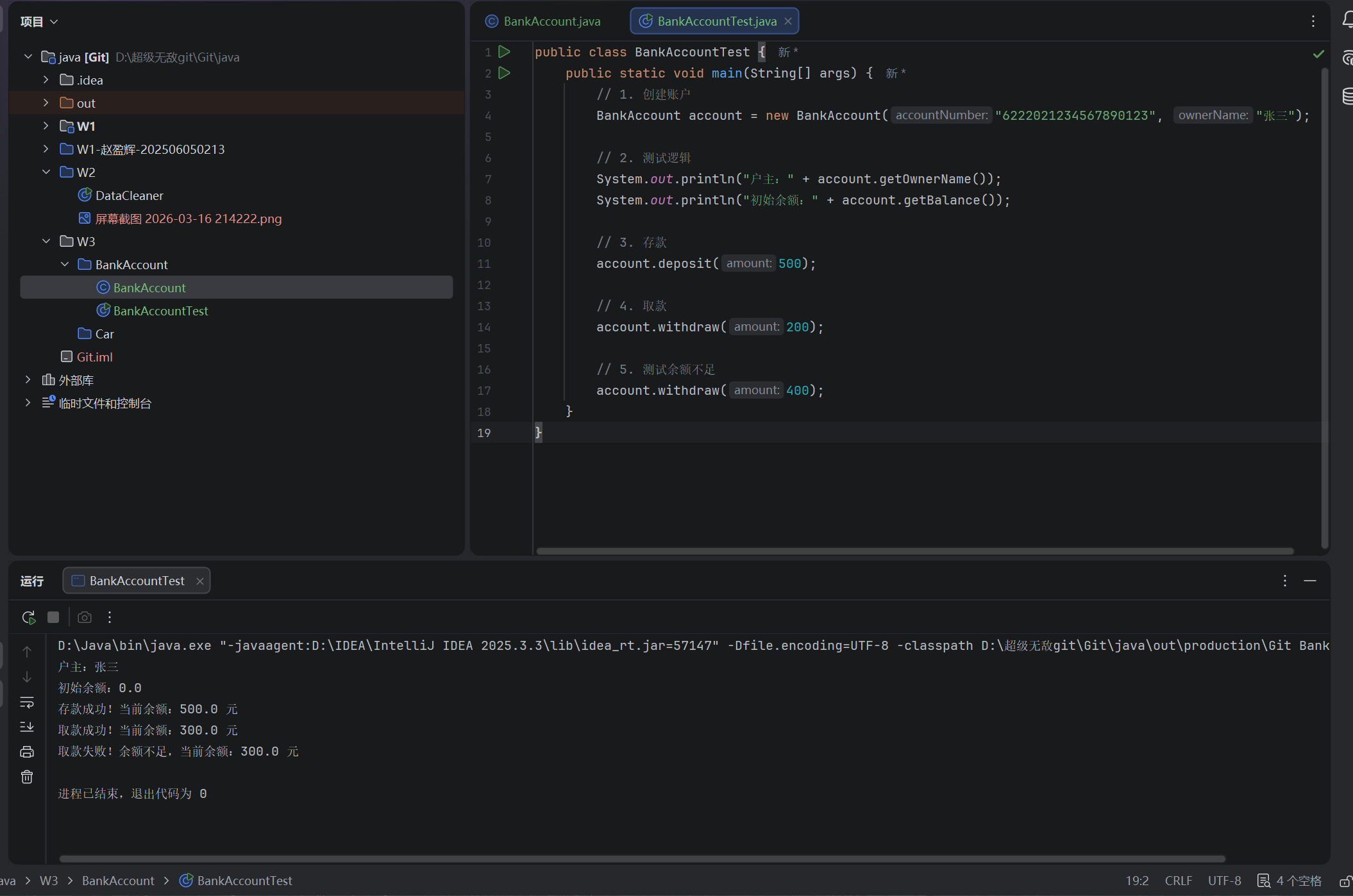The height and width of the screenshot is (896, 1353).
Task: Switch to BankAccount.java editor tab
Action: (x=551, y=21)
